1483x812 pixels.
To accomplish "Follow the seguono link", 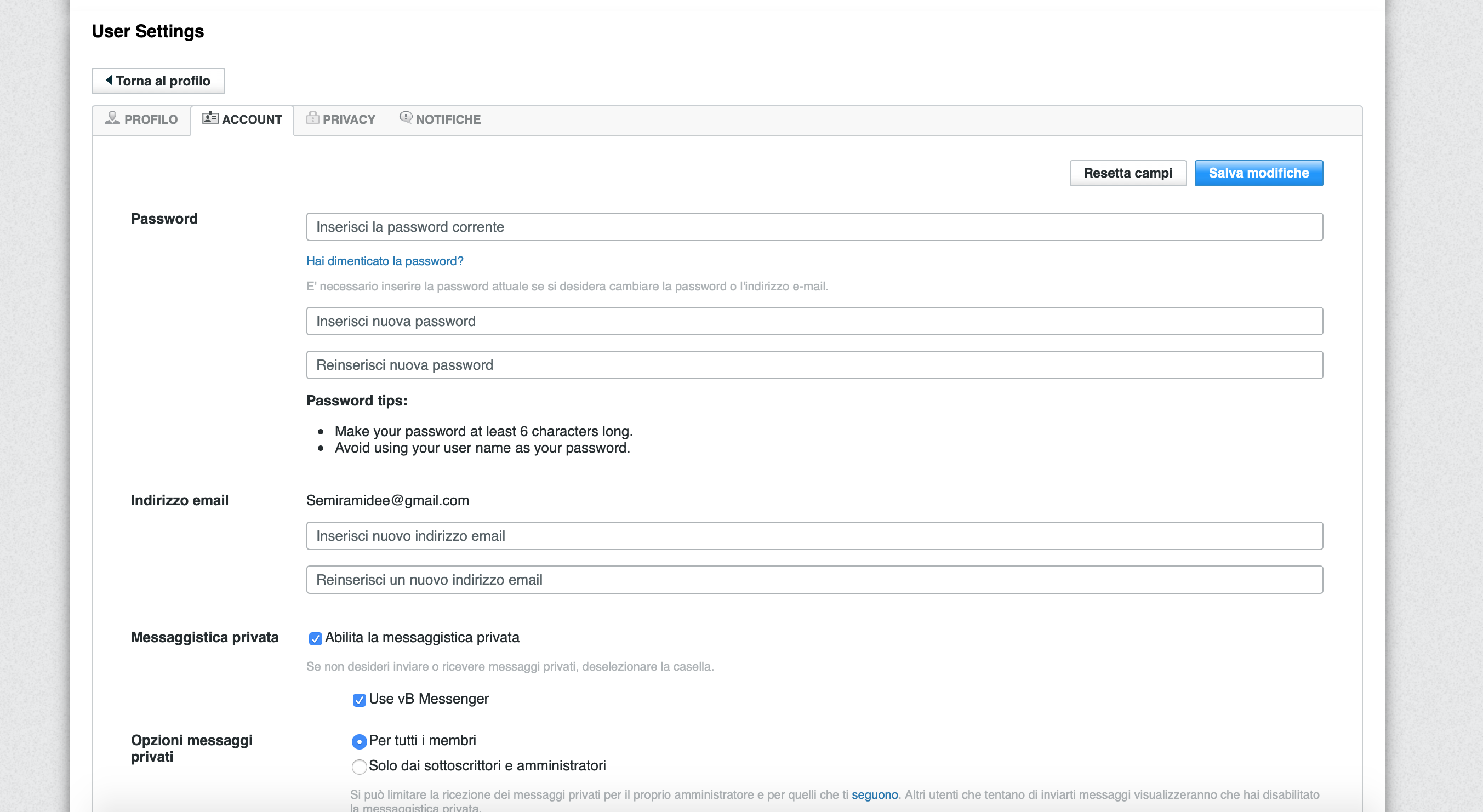I will [875, 794].
